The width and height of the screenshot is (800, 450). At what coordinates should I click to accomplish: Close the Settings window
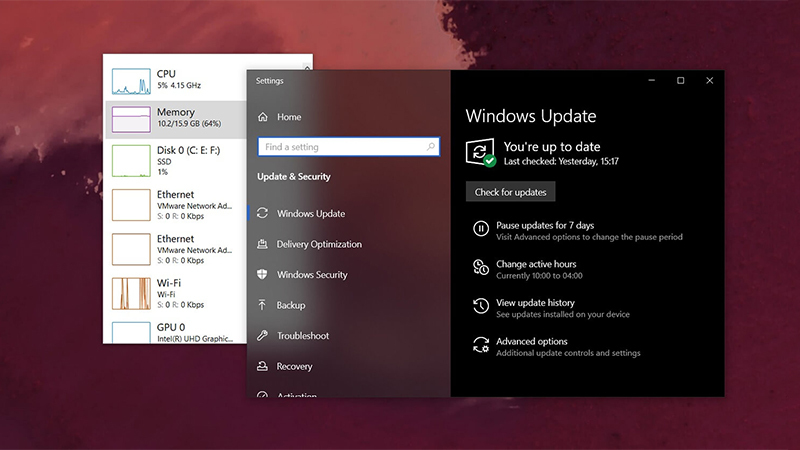(x=710, y=80)
